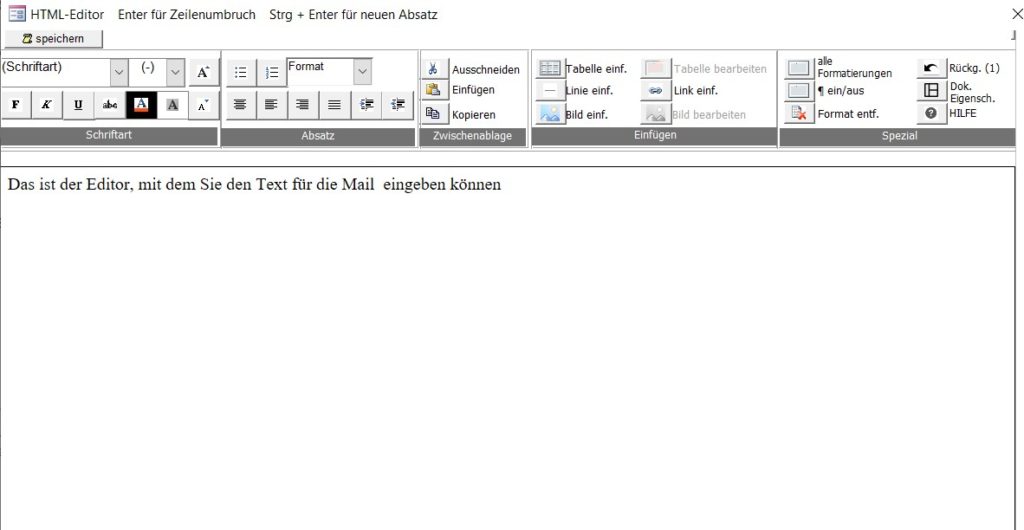The width and height of the screenshot is (1024, 530).
Task: Toggle bold formatting (F button)
Action: (16, 105)
